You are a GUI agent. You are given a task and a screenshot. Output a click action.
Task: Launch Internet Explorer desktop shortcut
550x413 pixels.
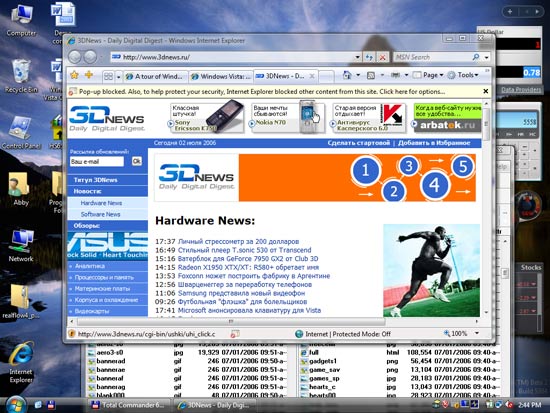[21, 363]
